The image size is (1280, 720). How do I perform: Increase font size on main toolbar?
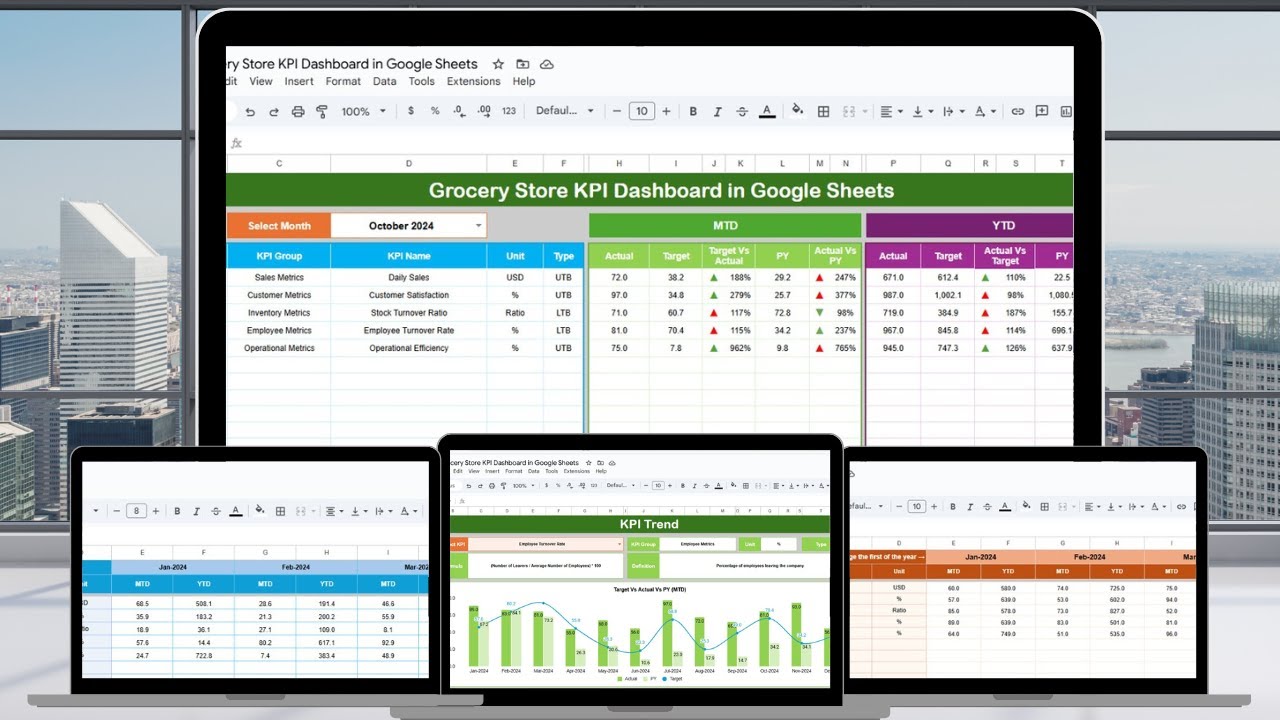666,111
